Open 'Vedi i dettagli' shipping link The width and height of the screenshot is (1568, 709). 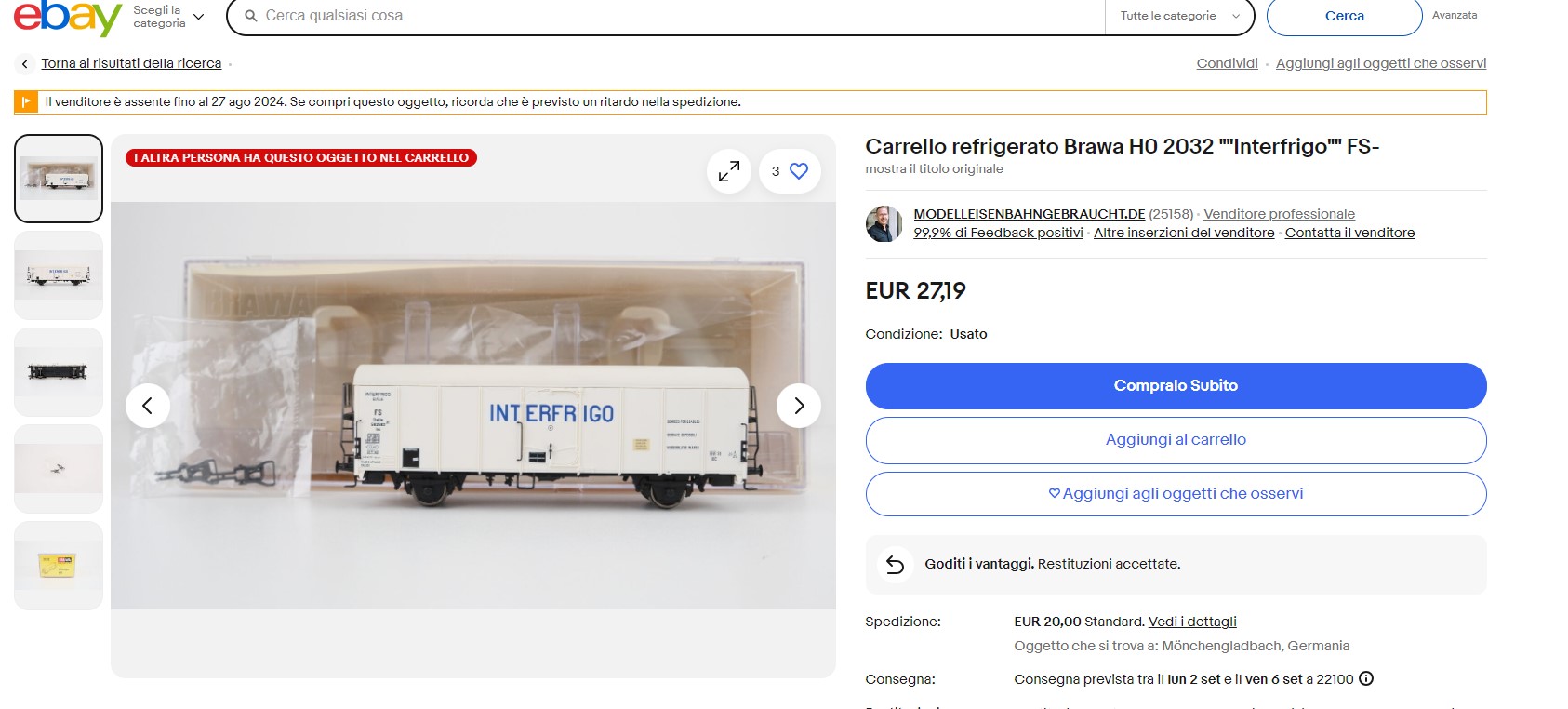click(x=1192, y=622)
